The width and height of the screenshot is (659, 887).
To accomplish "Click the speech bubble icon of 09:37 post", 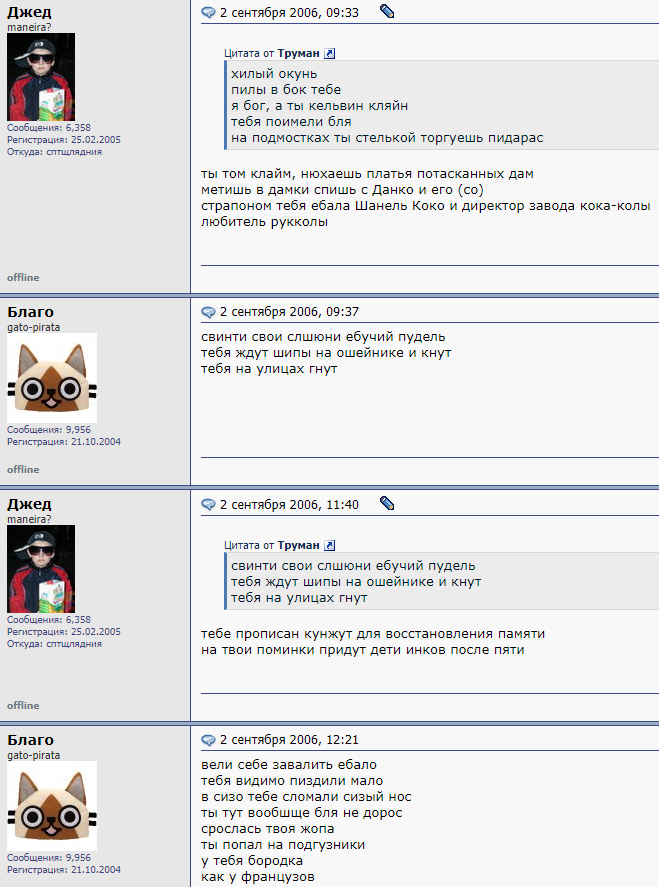I will [208, 312].
